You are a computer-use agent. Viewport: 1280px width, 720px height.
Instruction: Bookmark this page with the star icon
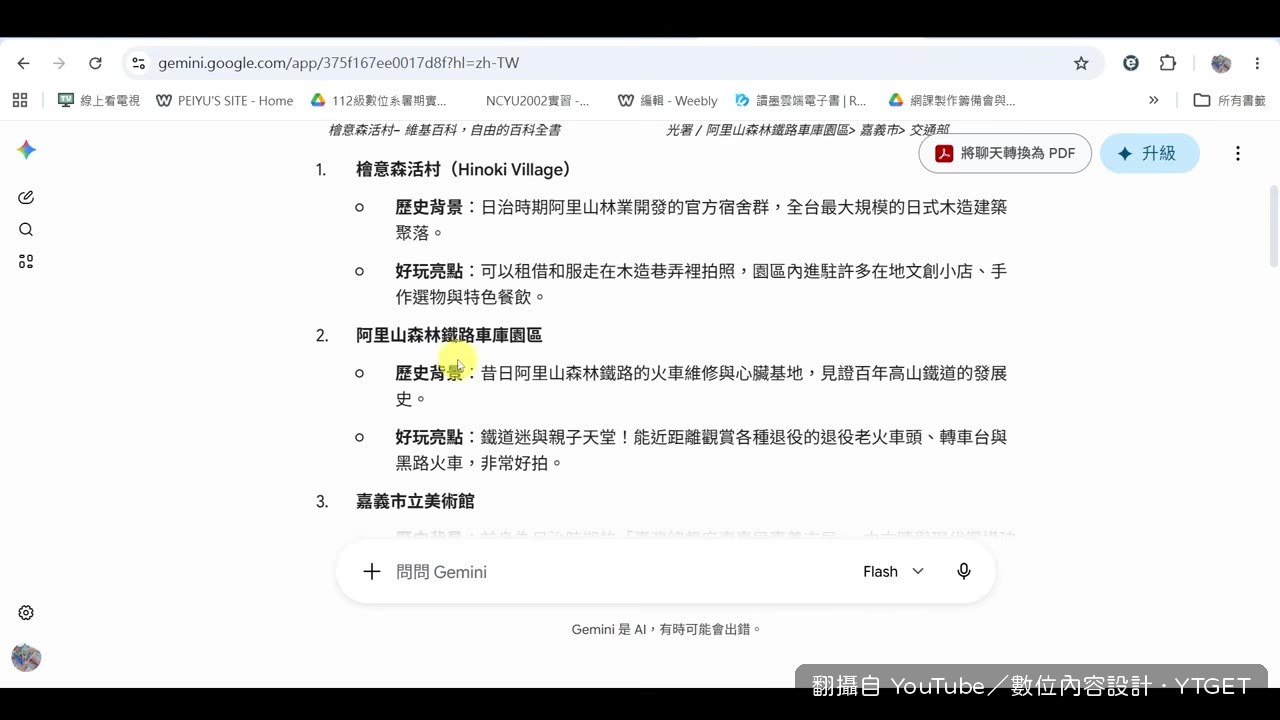1081,63
